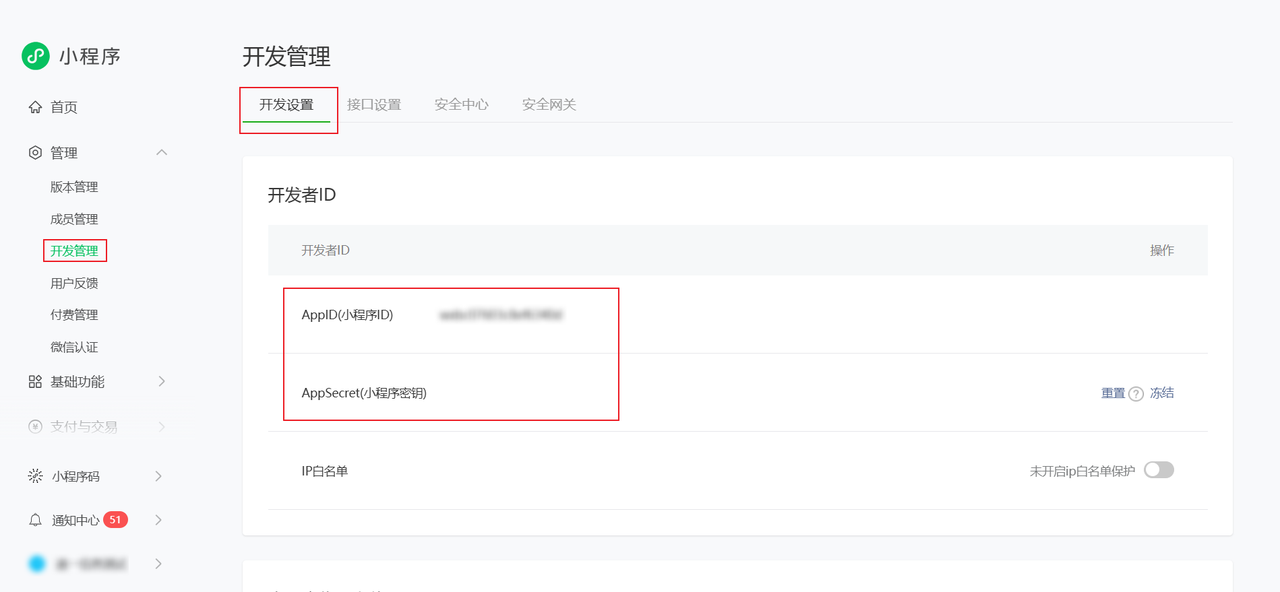Image resolution: width=1280 pixels, height=592 pixels.
Task: Click 重置 to reset AppSecret
Action: tap(1113, 393)
